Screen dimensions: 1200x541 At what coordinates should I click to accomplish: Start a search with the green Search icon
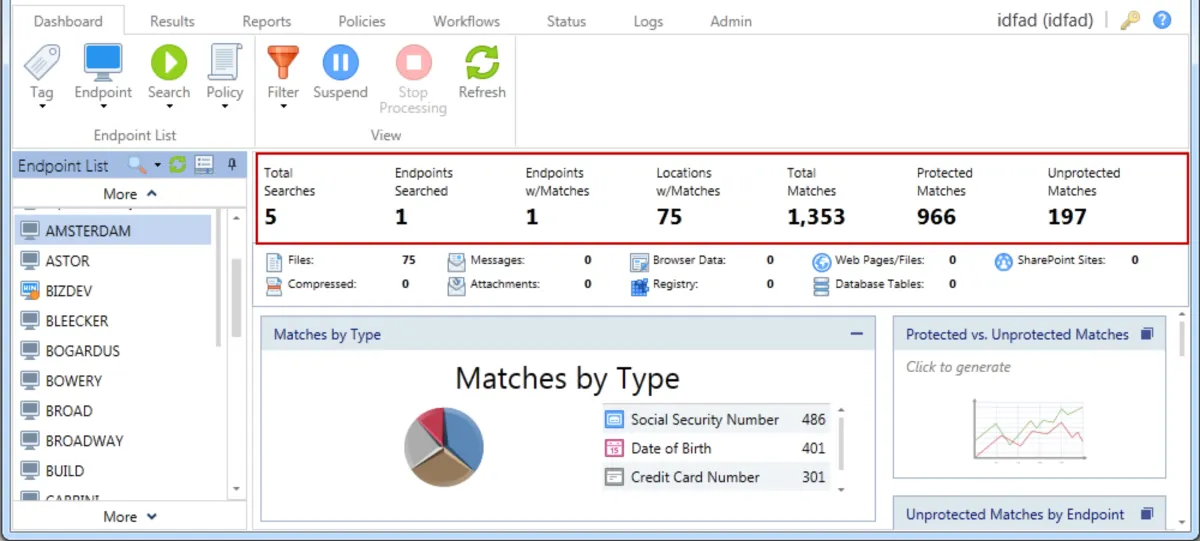(x=169, y=62)
